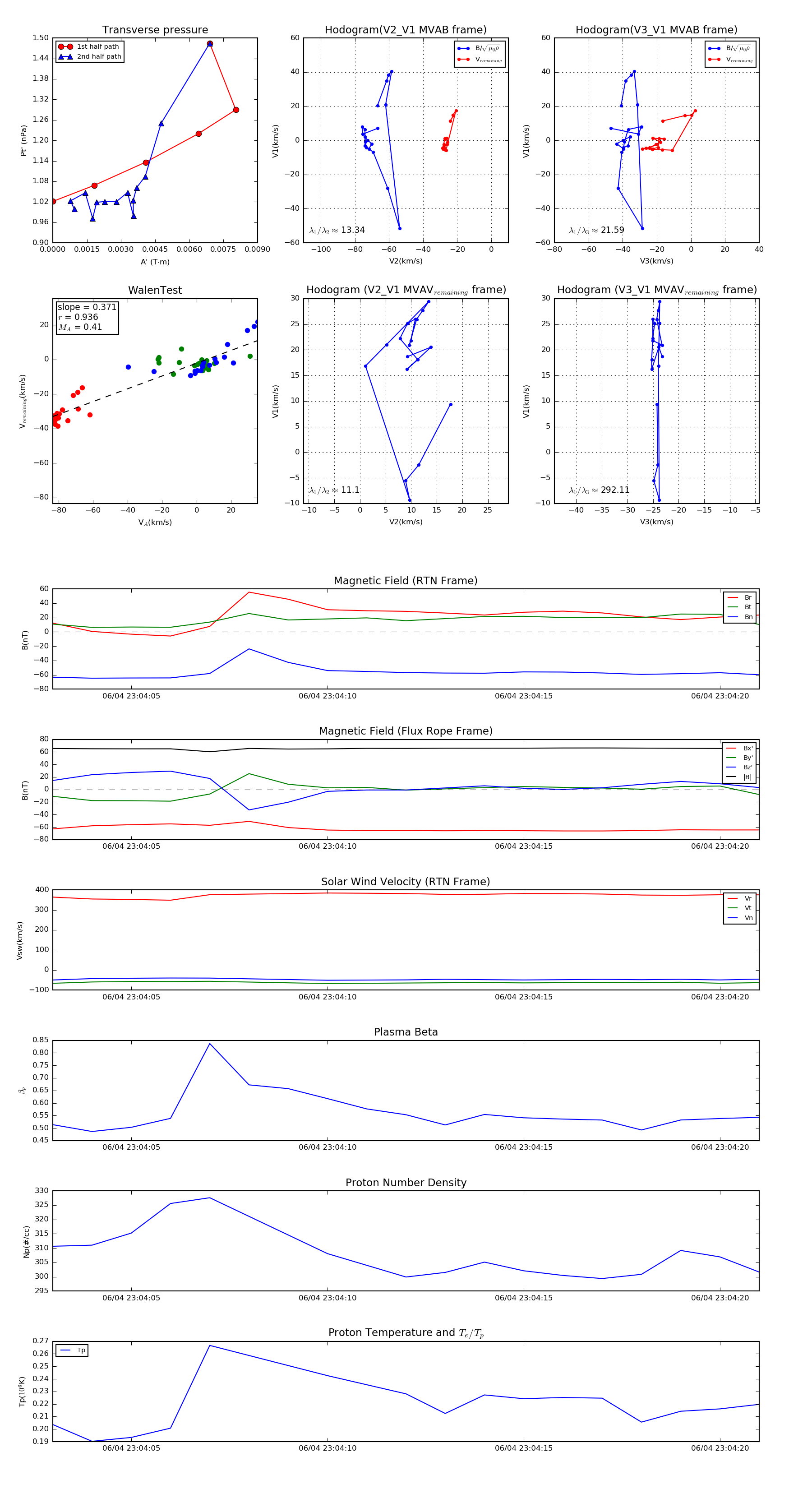812x1489 pixels.
Task: Click the 'Bn' legend entry
Action: coord(740,617)
